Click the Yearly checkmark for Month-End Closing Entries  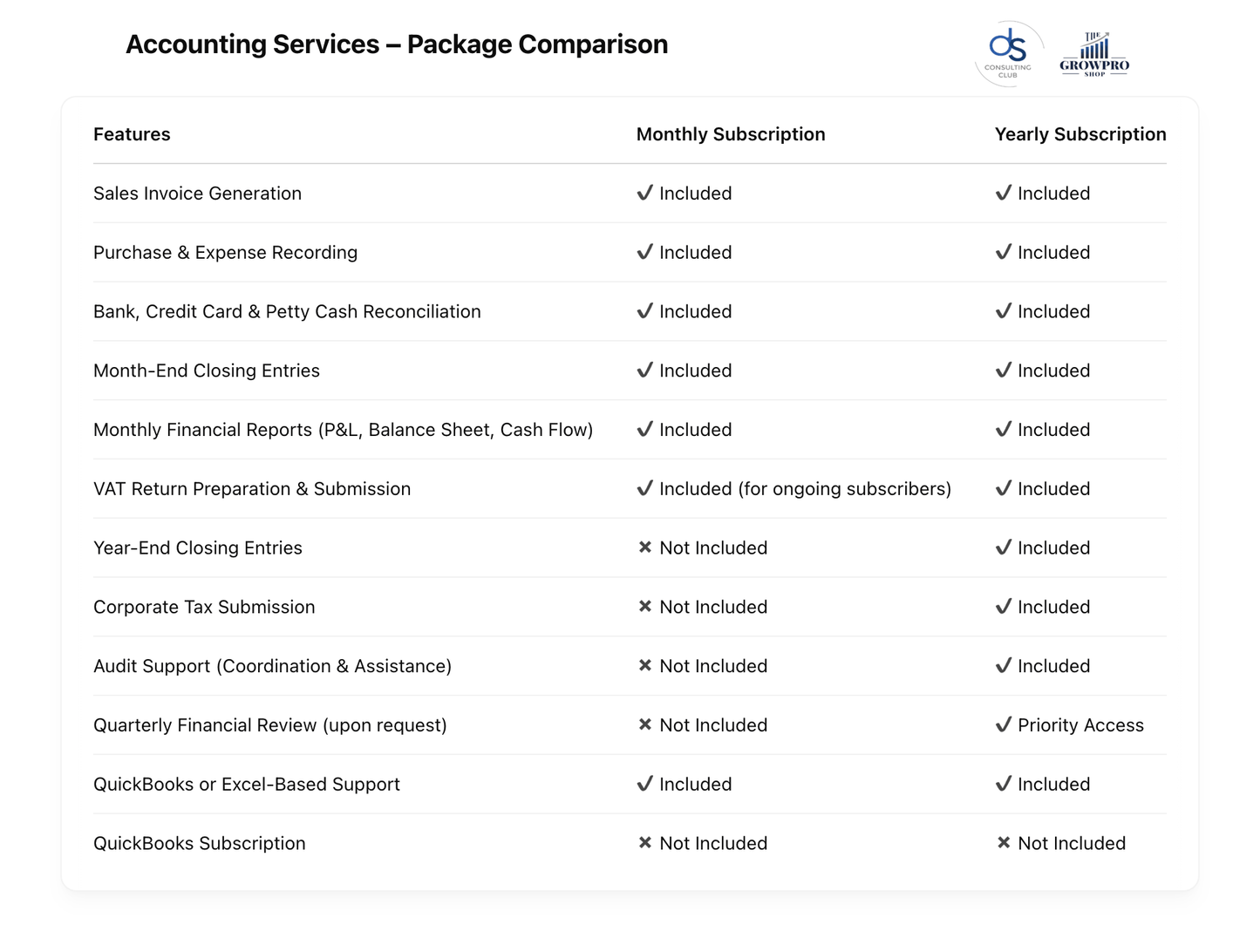coord(1004,370)
